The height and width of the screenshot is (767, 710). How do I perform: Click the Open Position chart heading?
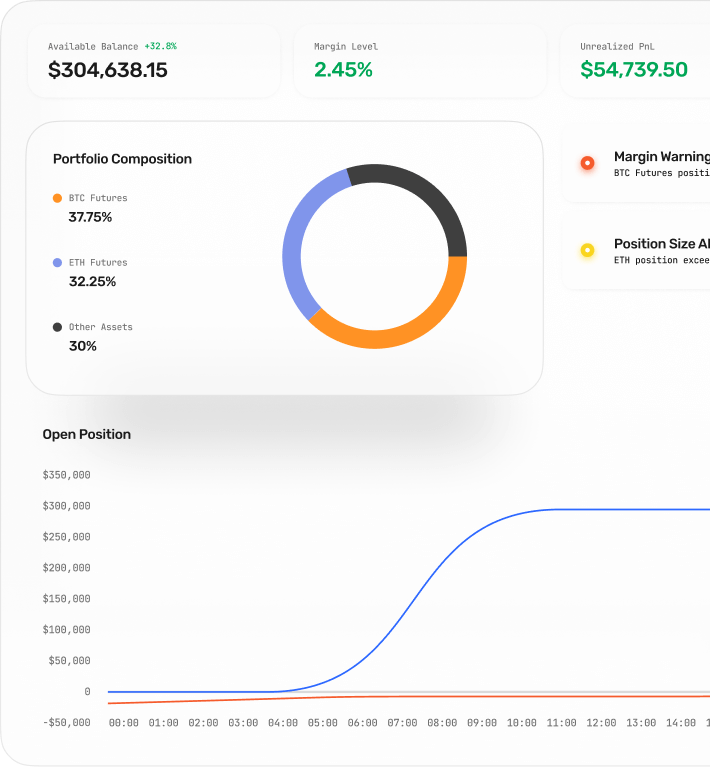pyautogui.click(x=87, y=434)
